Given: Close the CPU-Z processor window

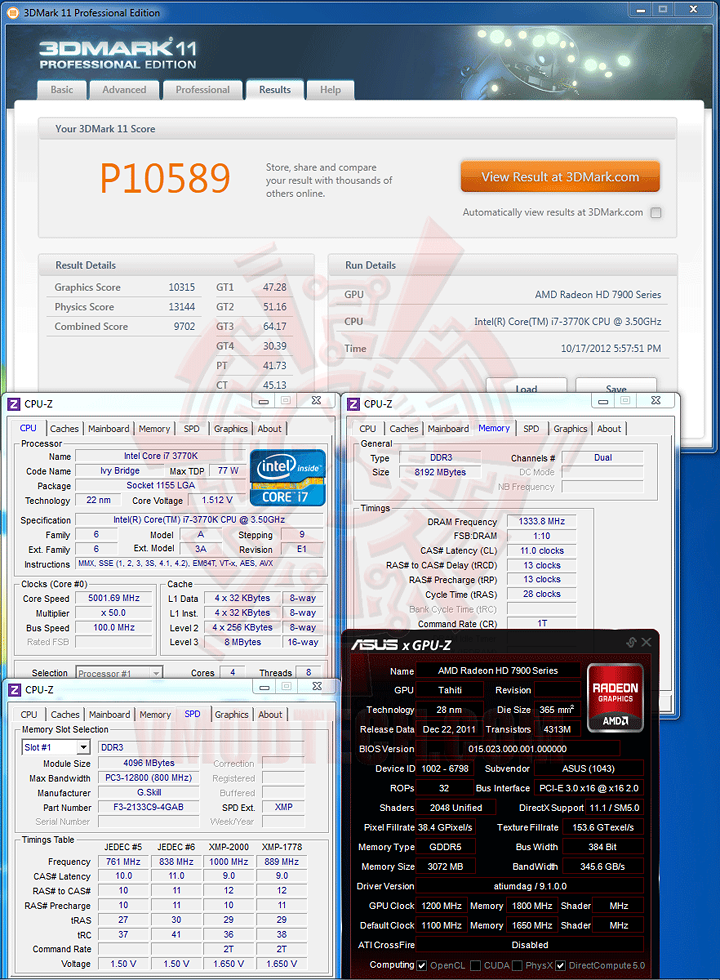Looking at the screenshot, I should coord(316,401).
